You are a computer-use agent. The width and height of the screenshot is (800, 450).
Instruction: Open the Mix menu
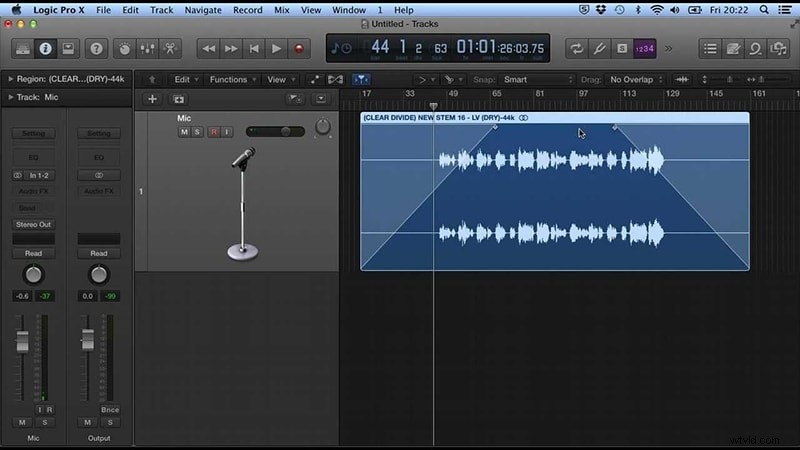pyautogui.click(x=282, y=10)
